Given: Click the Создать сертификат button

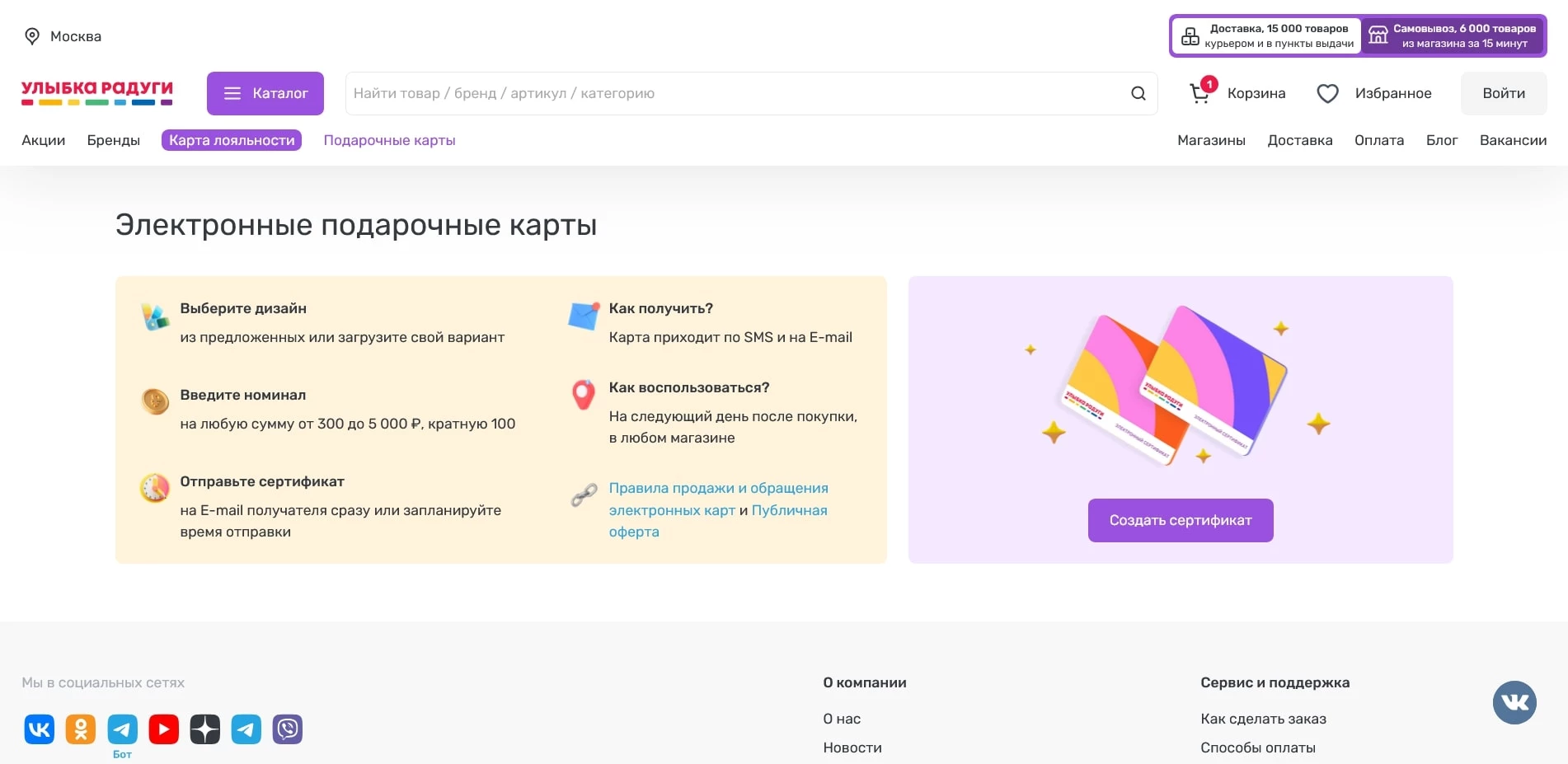Looking at the screenshot, I should (x=1180, y=520).
